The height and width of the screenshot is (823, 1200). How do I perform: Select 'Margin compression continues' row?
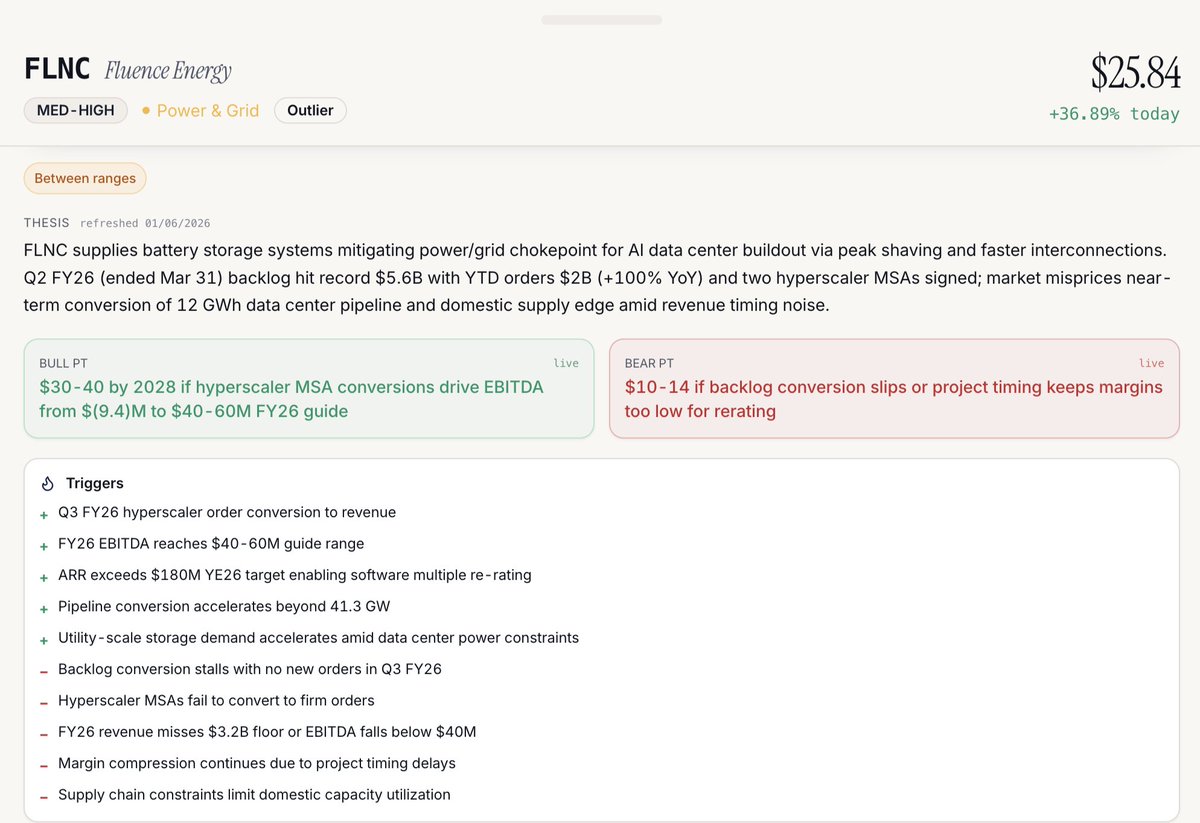[257, 764]
